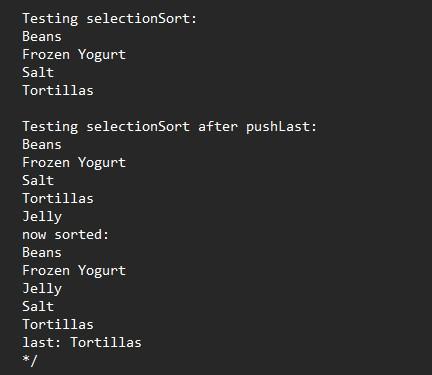The width and height of the screenshot is (432, 375).
Task: Click 'Frozen Yogurt' after the now sorted line
Action: point(74,271)
